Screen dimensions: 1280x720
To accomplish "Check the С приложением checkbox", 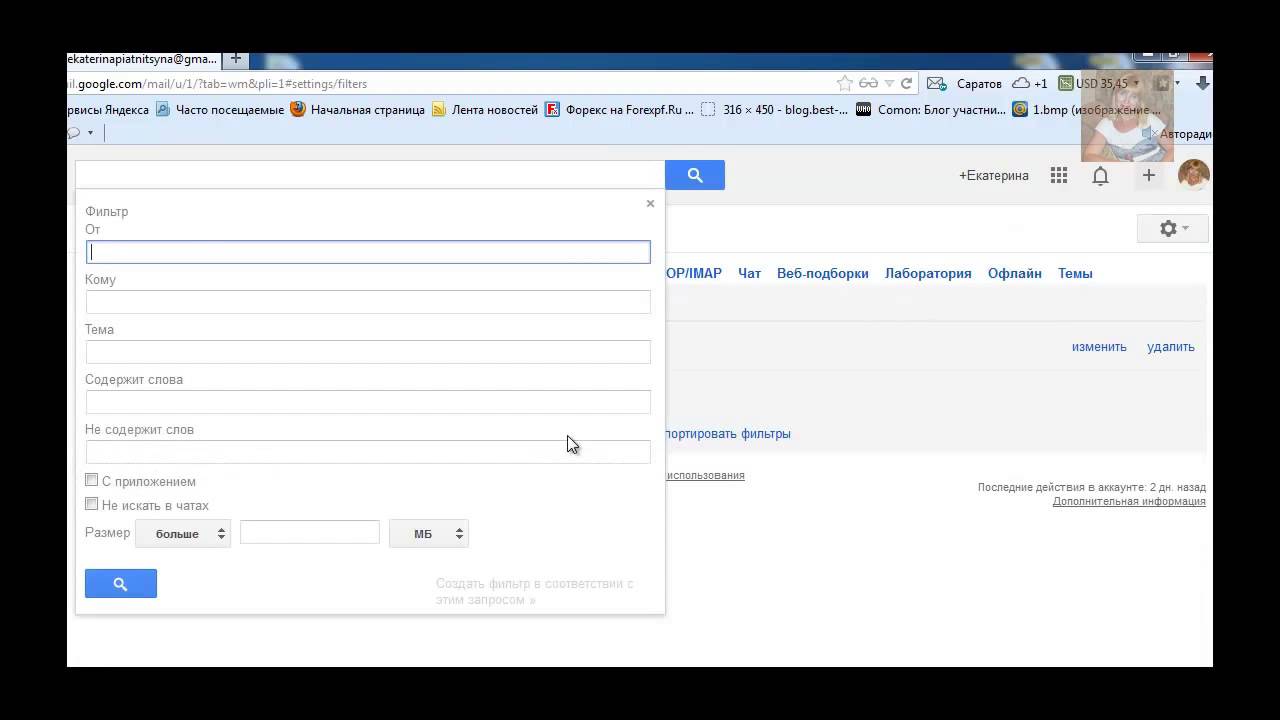I will click(x=92, y=481).
